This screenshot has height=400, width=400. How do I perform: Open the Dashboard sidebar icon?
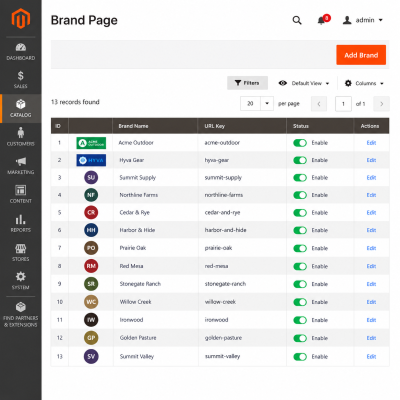(x=21, y=47)
